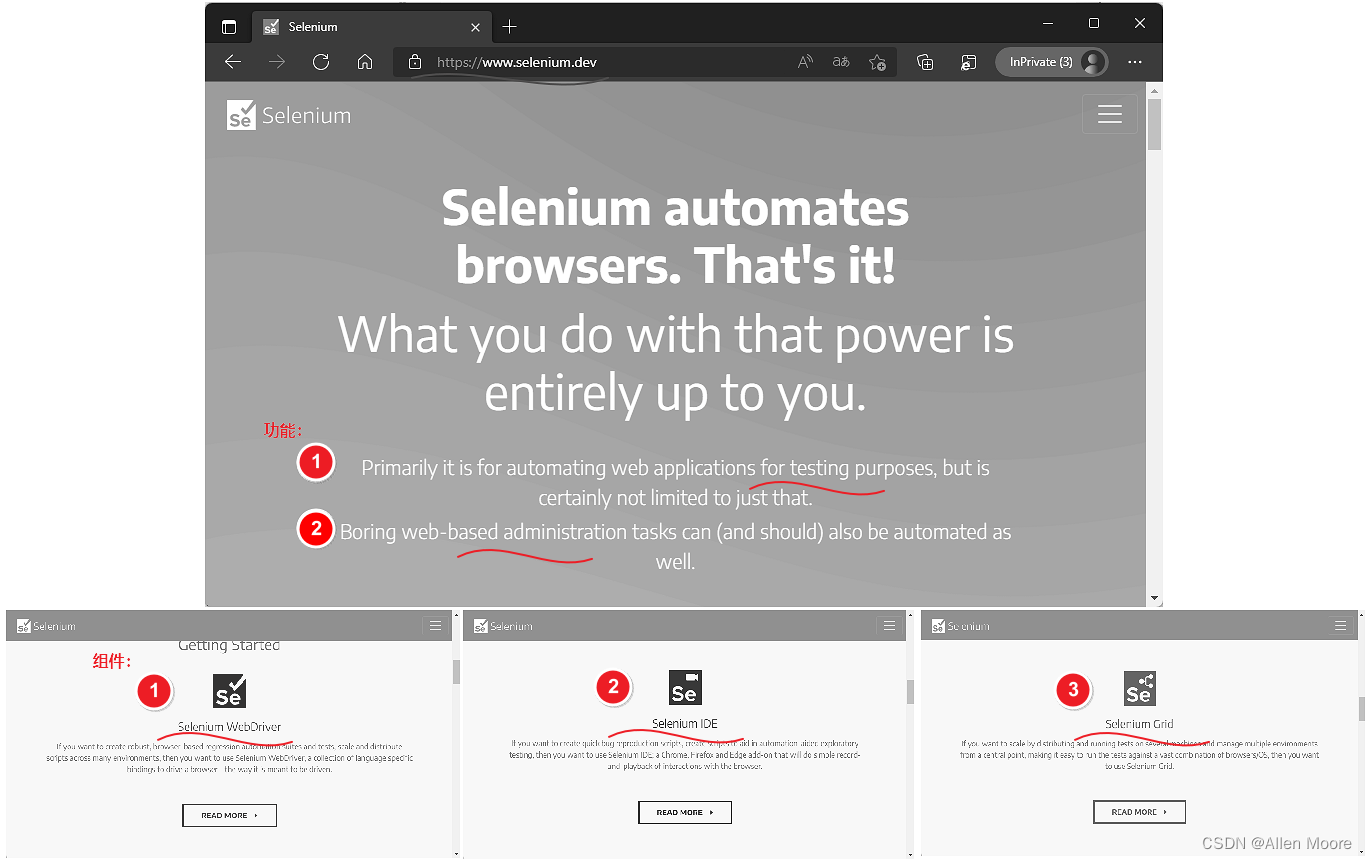Minimize the browser window
The image size is (1367, 859).
pos(1048,23)
